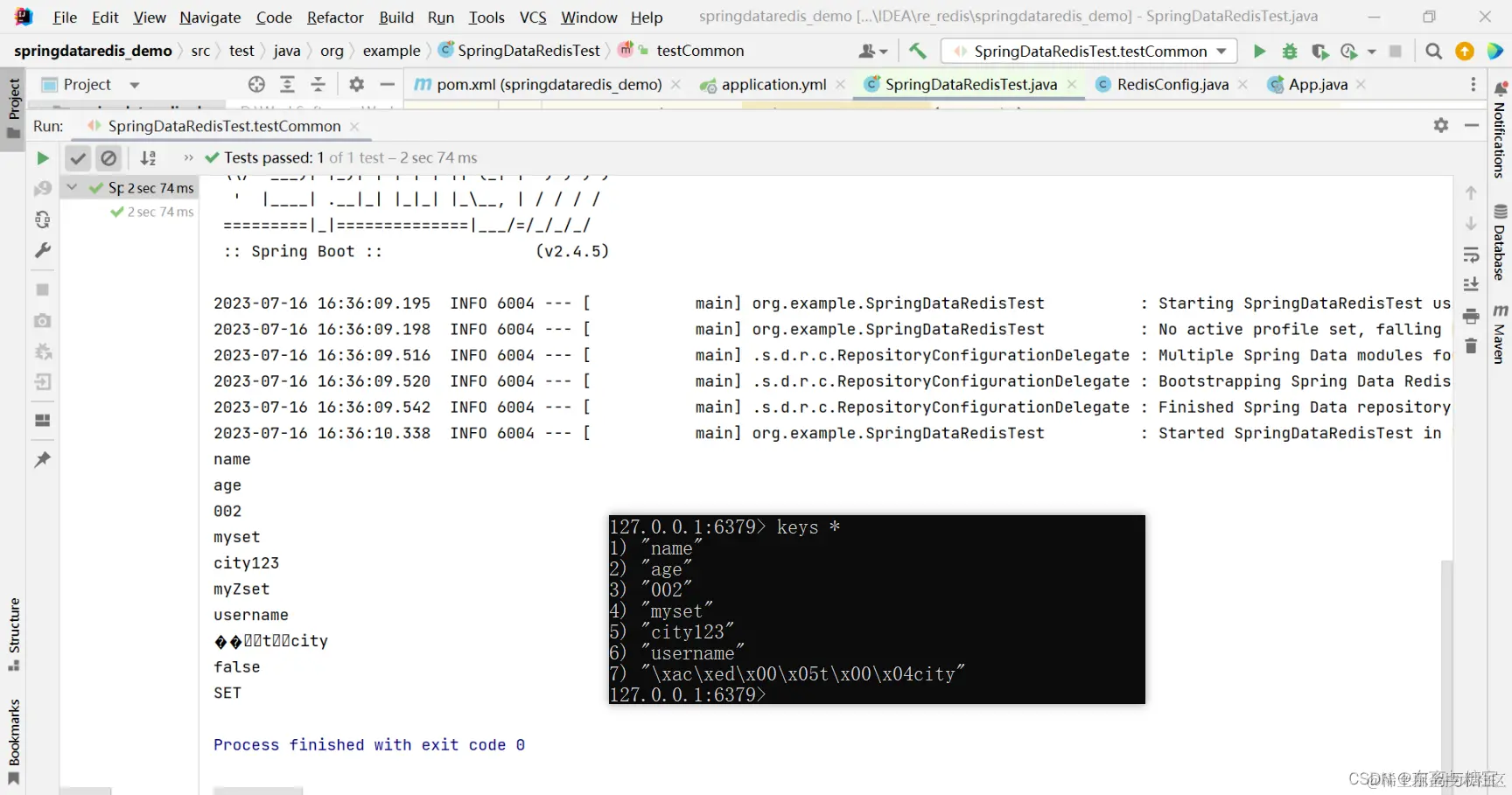Dump threads camera icon
Viewport: 1512px width, 795px height.
42,321
